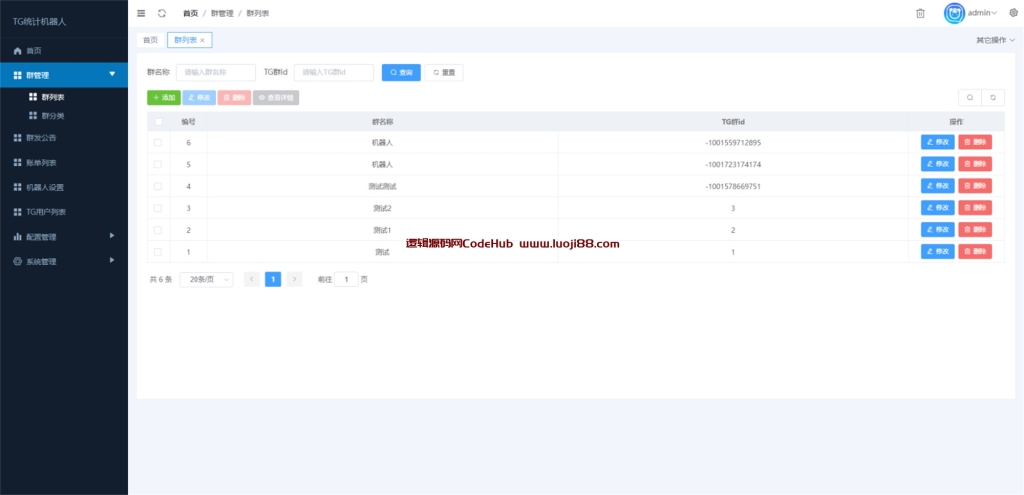Screen dimensions: 1024x495
Task: Open the settings gear in the top right
Action: tap(1014, 12)
